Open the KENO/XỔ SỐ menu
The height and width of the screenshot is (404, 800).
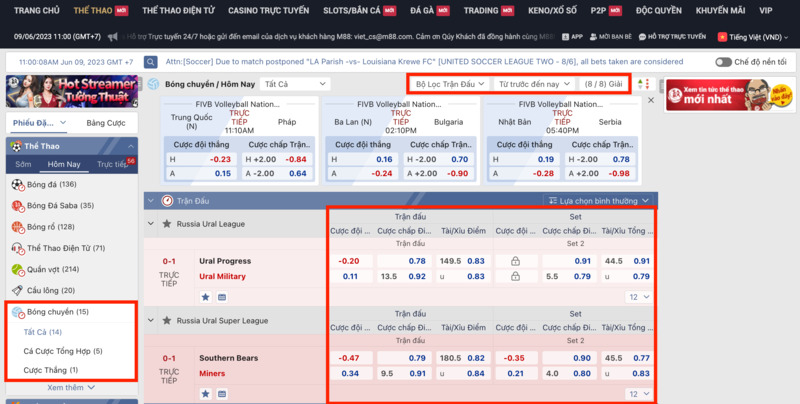coord(552,10)
